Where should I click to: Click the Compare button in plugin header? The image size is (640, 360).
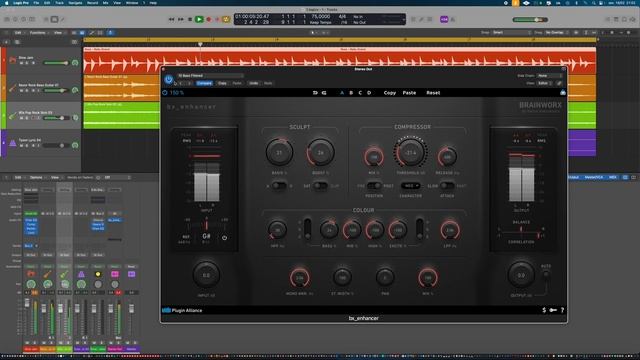tap(204, 83)
